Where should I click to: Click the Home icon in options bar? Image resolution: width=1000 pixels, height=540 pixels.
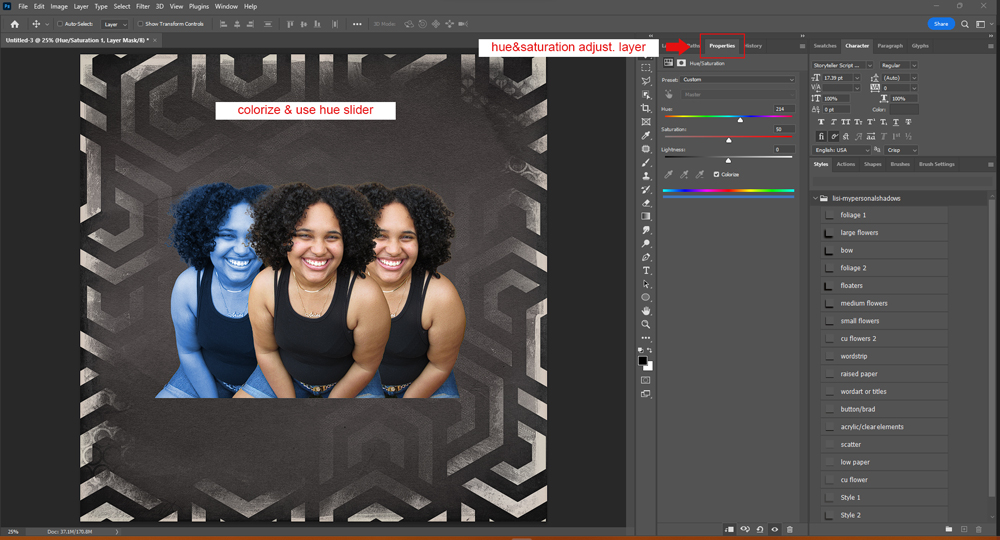tap(15, 24)
